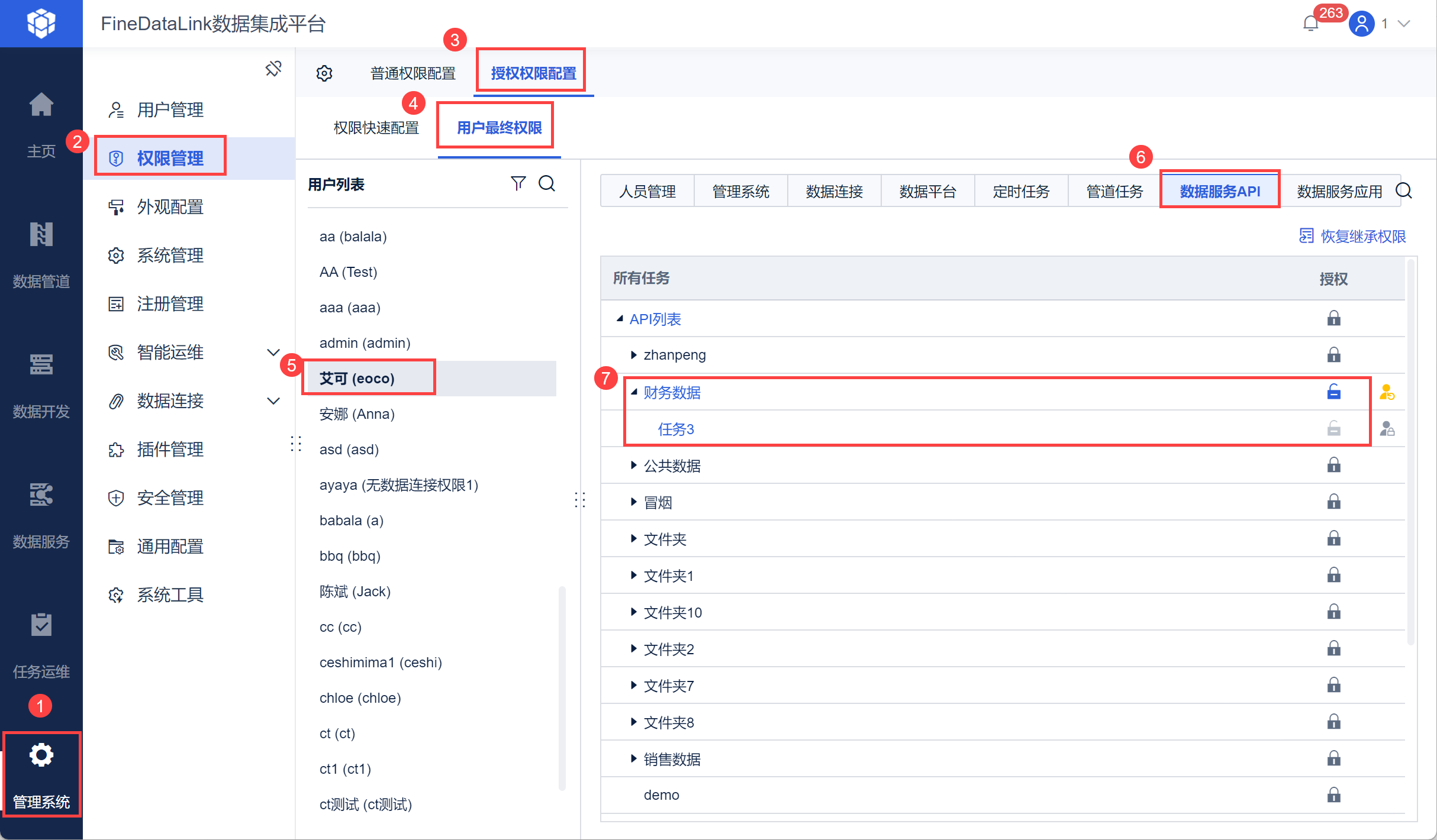Click the filter icon in user list
The height and width of the screenshot is (840, 1437).
(x=518, y=184)
